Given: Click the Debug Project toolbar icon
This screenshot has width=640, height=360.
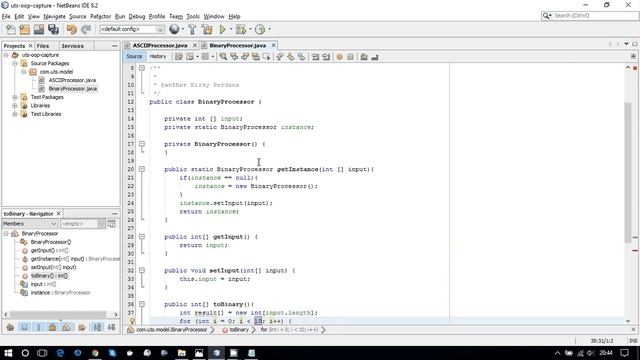Looking at the screenshot, I should pos(241,29).
